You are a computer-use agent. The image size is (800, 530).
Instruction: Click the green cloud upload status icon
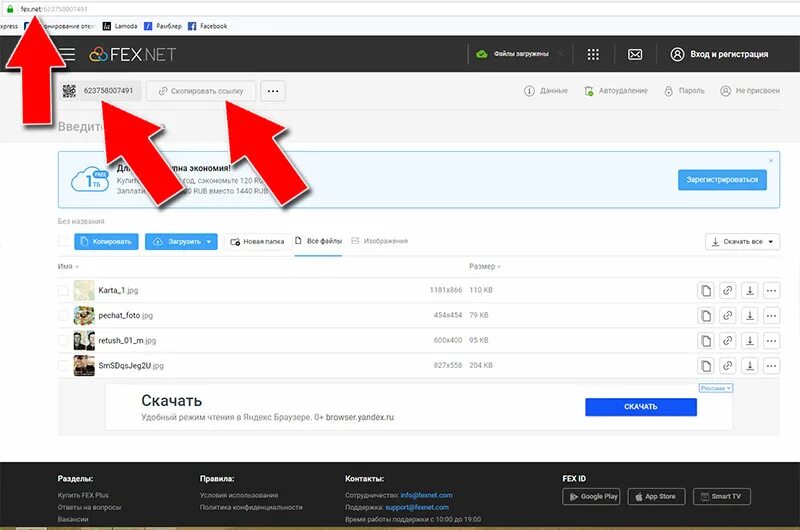482,54
